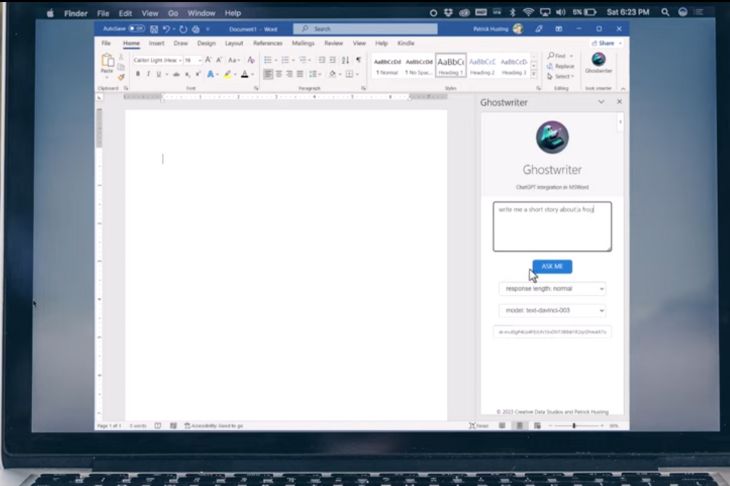Apply bold formatting with the B icon

pos(137,74)
